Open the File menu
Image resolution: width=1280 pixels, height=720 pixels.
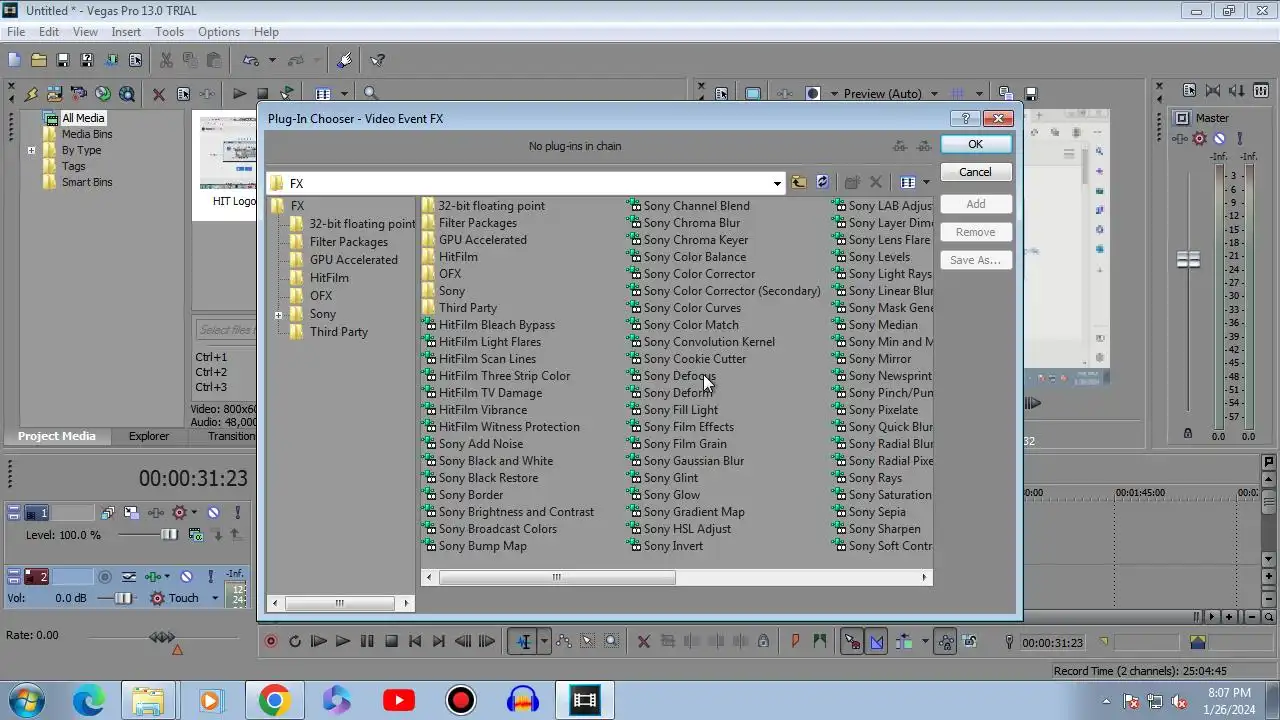pos(16,32)
